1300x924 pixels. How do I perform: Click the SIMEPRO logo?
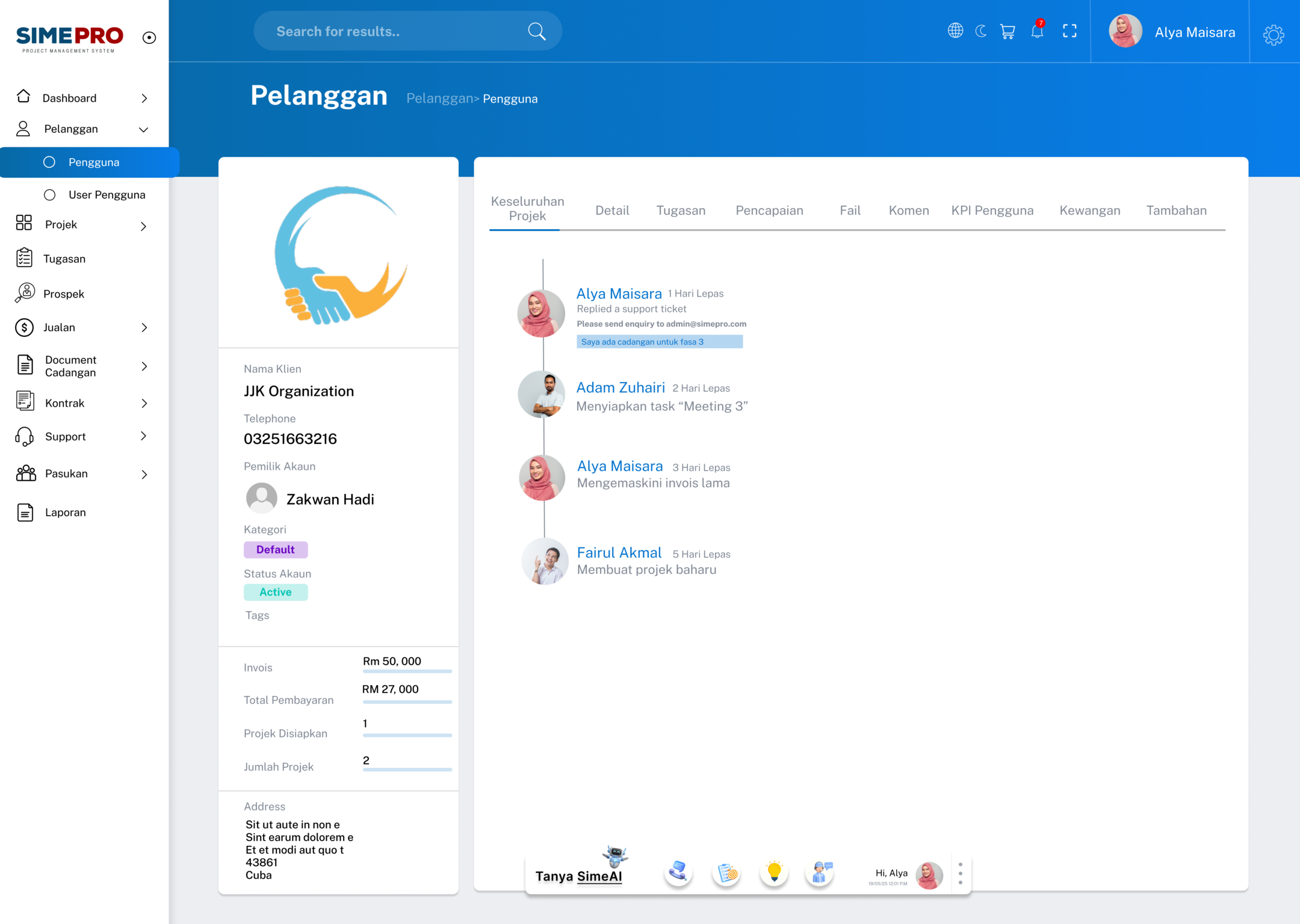[x=69, y=39]
